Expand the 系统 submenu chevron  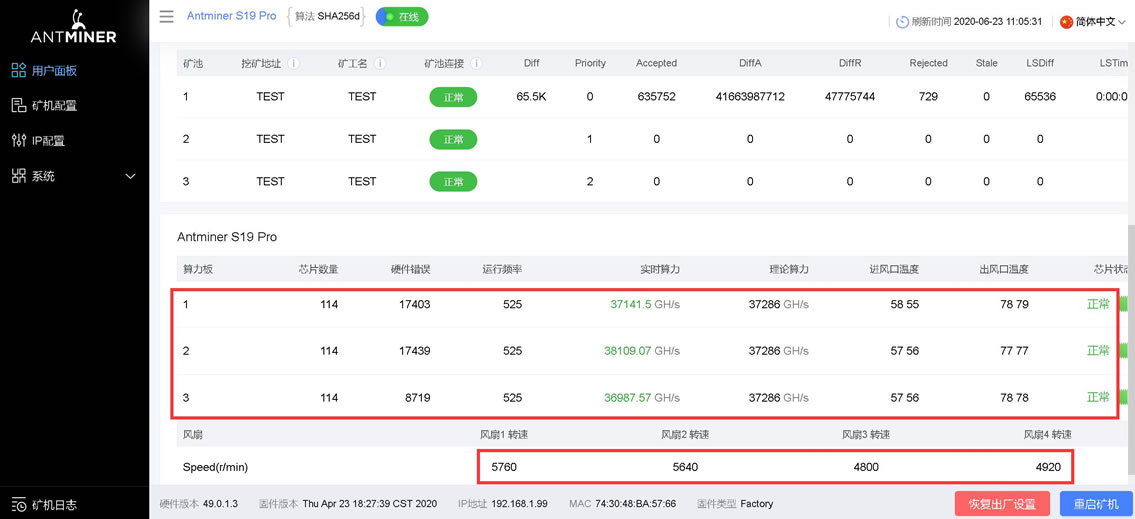tap(130, 177)
